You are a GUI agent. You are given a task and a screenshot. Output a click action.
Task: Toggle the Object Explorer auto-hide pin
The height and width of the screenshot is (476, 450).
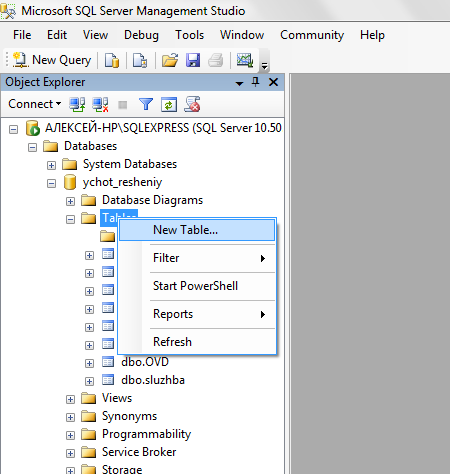[x=256, y=82]
